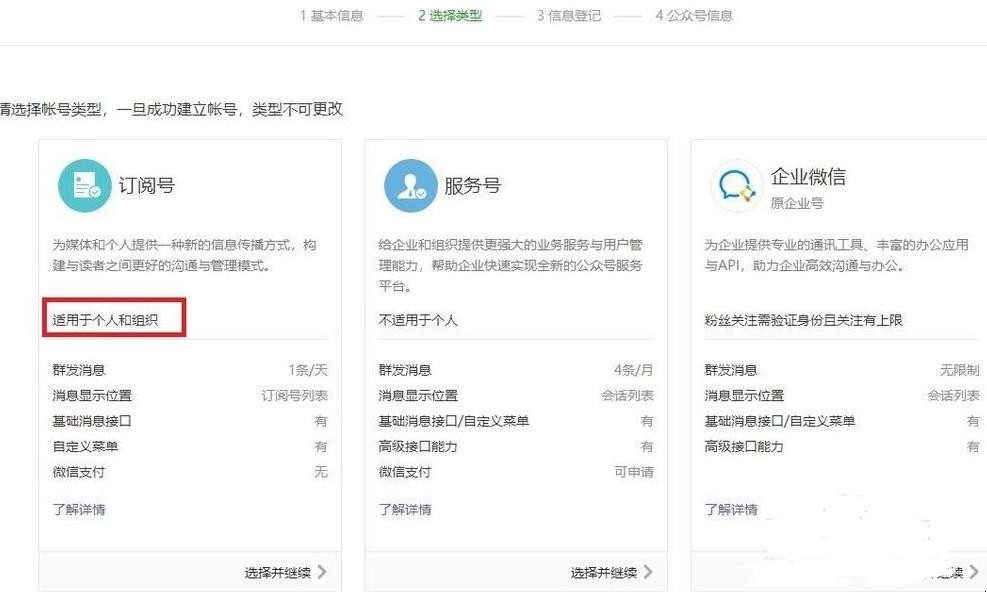Click 粉丝关注需验证身份且关注有上限 text
The image size is (987, 592).
click(x=804, y=320)
